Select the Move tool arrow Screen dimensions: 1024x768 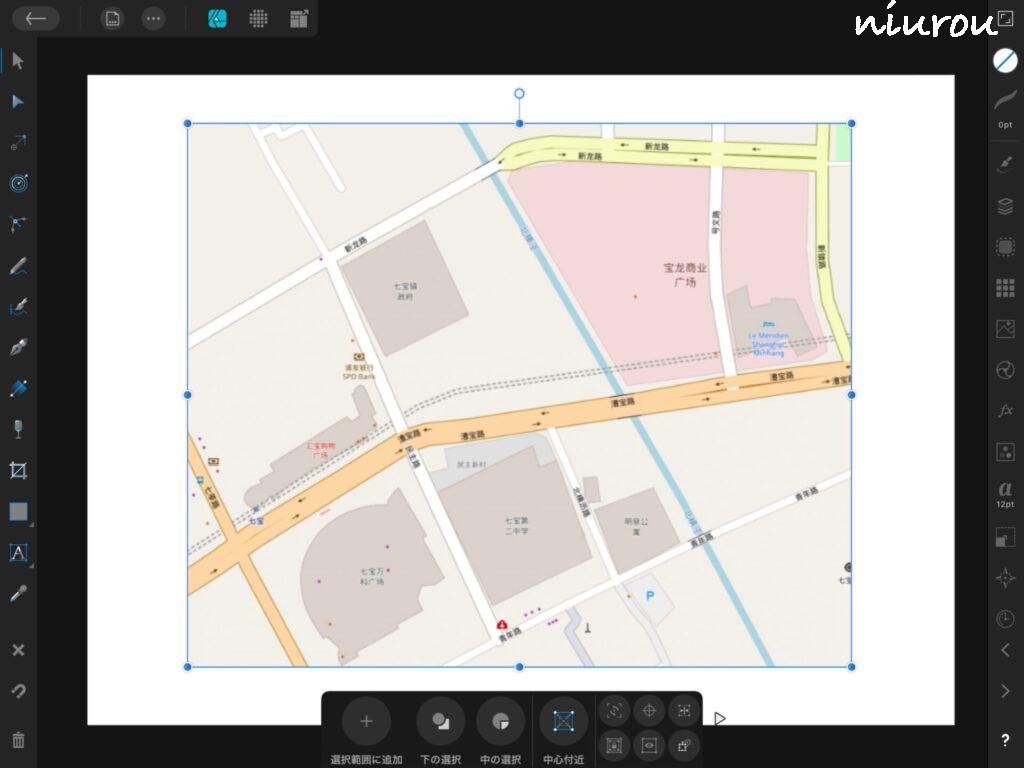[x=18, y=61]
